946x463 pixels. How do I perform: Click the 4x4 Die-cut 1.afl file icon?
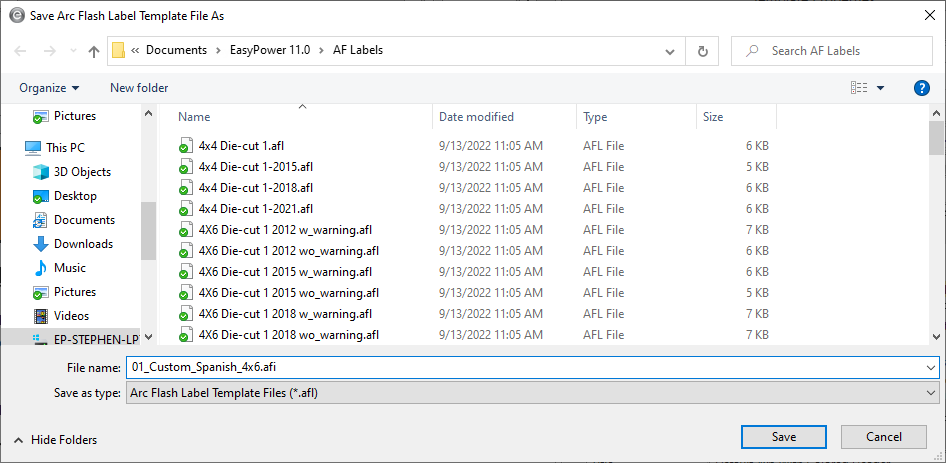click(x=184, y=146)
